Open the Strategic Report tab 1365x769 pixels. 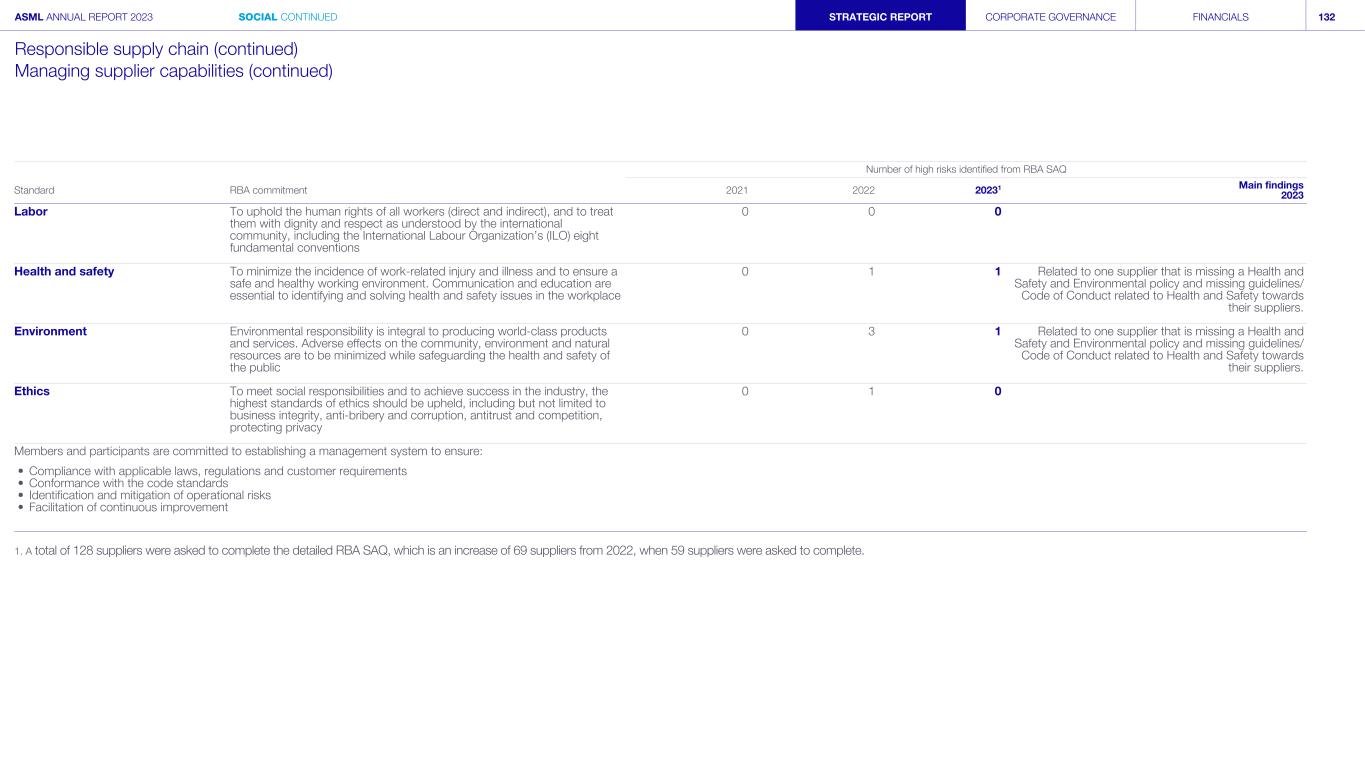[880, 17]
